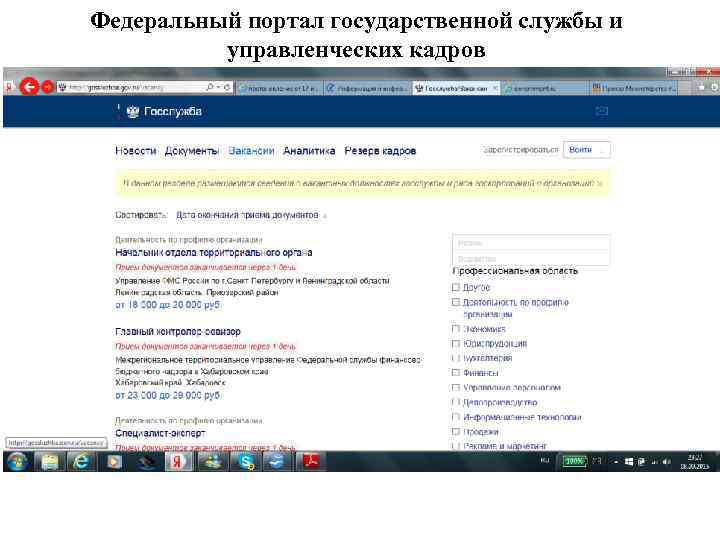Open Adobe Reader from the taskbar
Viewport: 720px width, 540px height.
[311, 461]
